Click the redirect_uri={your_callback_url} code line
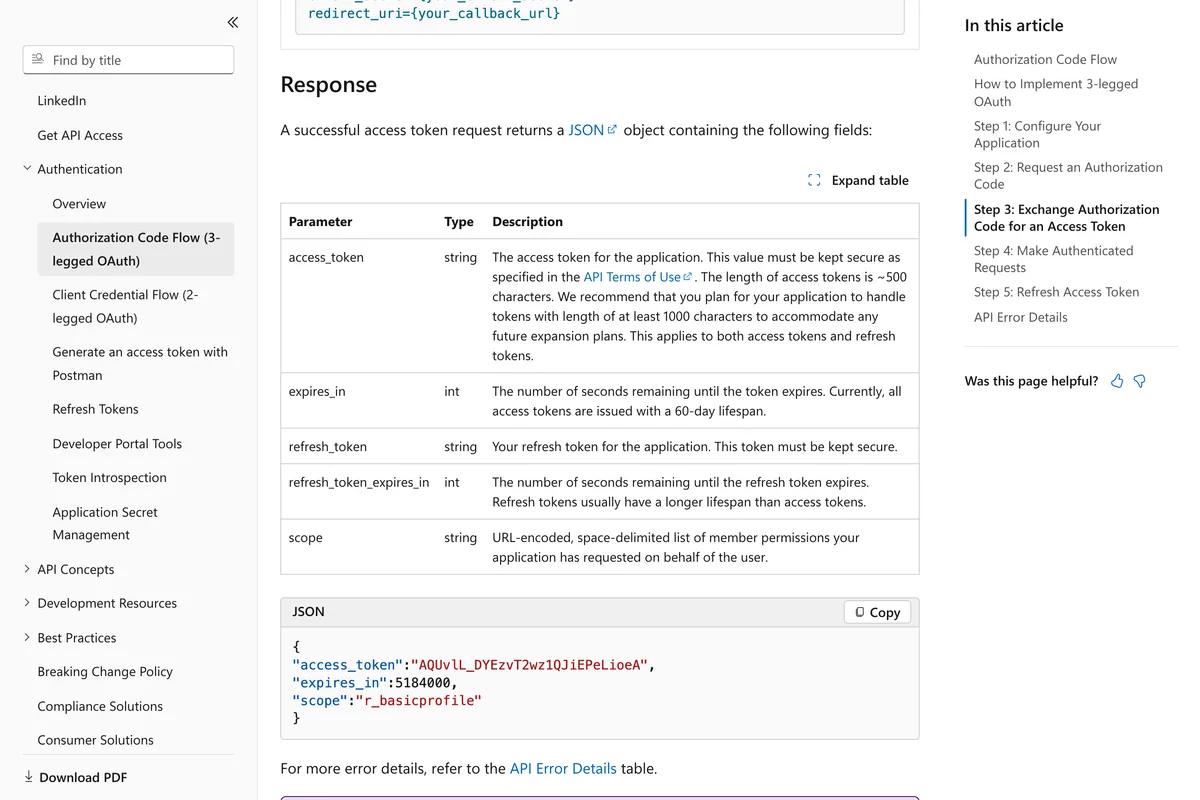Viewport: 1200px width, 800px height. pos(434,14)
